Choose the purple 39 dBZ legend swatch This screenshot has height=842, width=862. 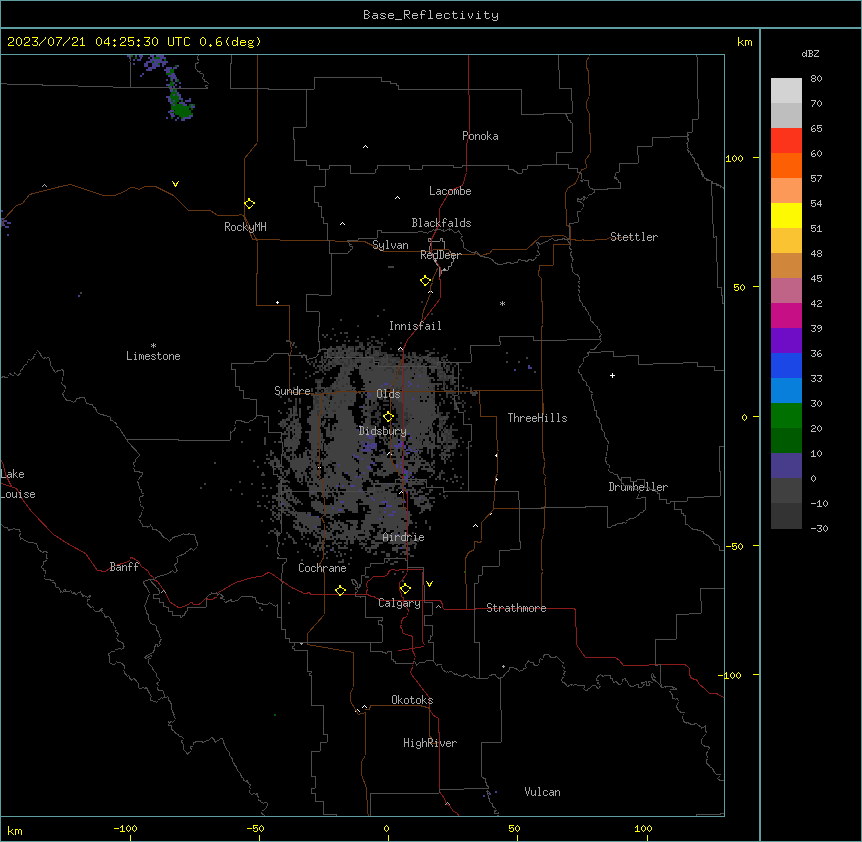tap(786, 341)
